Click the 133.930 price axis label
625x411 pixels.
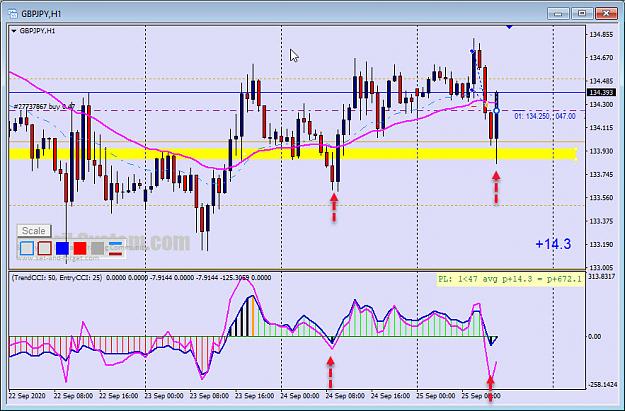(601, 151)
